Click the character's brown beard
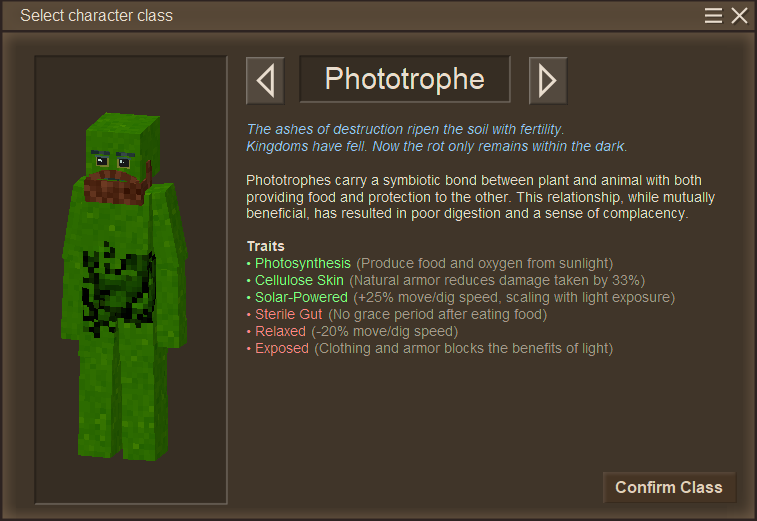This screenshot has width=757, height=521. click(x=117, y=186)
